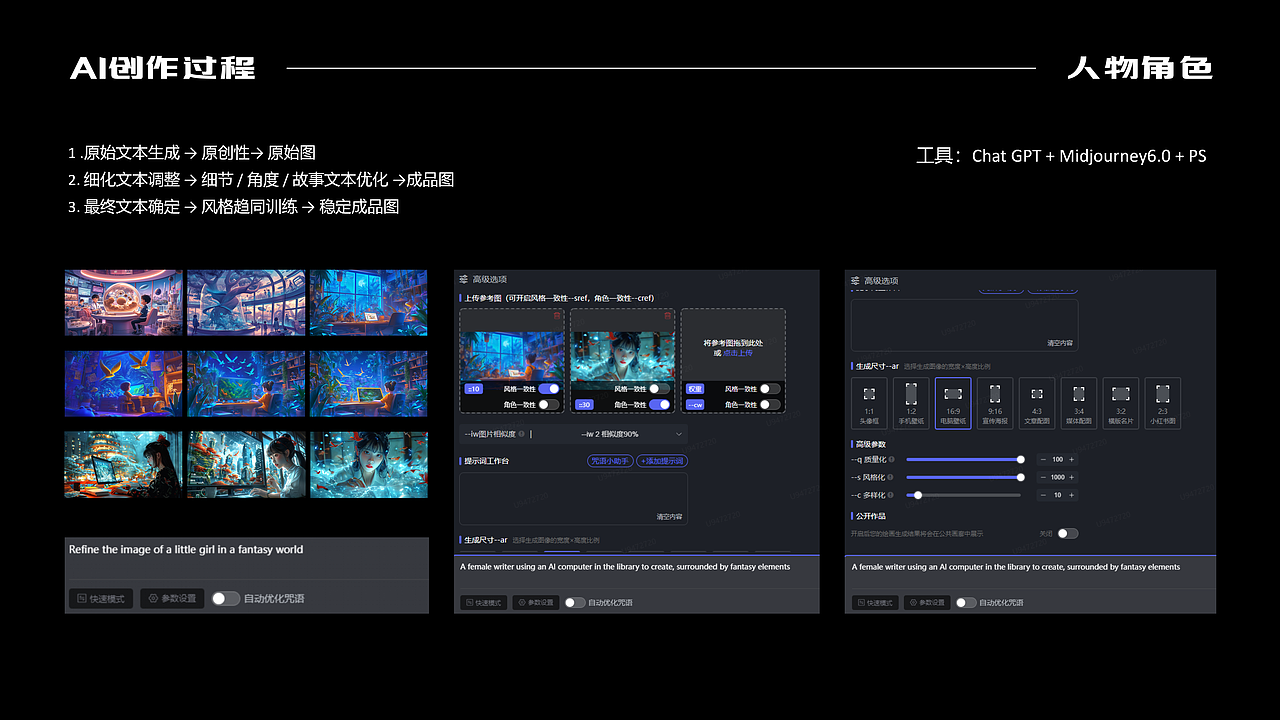Click the 点击上传 upload link

pyautogui.click(x=740, y=353)
